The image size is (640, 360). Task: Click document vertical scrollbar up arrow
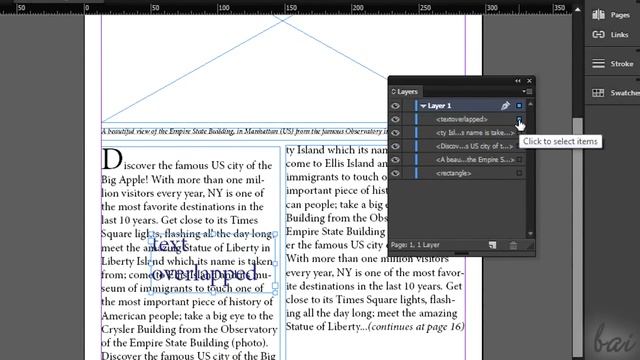tap(578, 9)
